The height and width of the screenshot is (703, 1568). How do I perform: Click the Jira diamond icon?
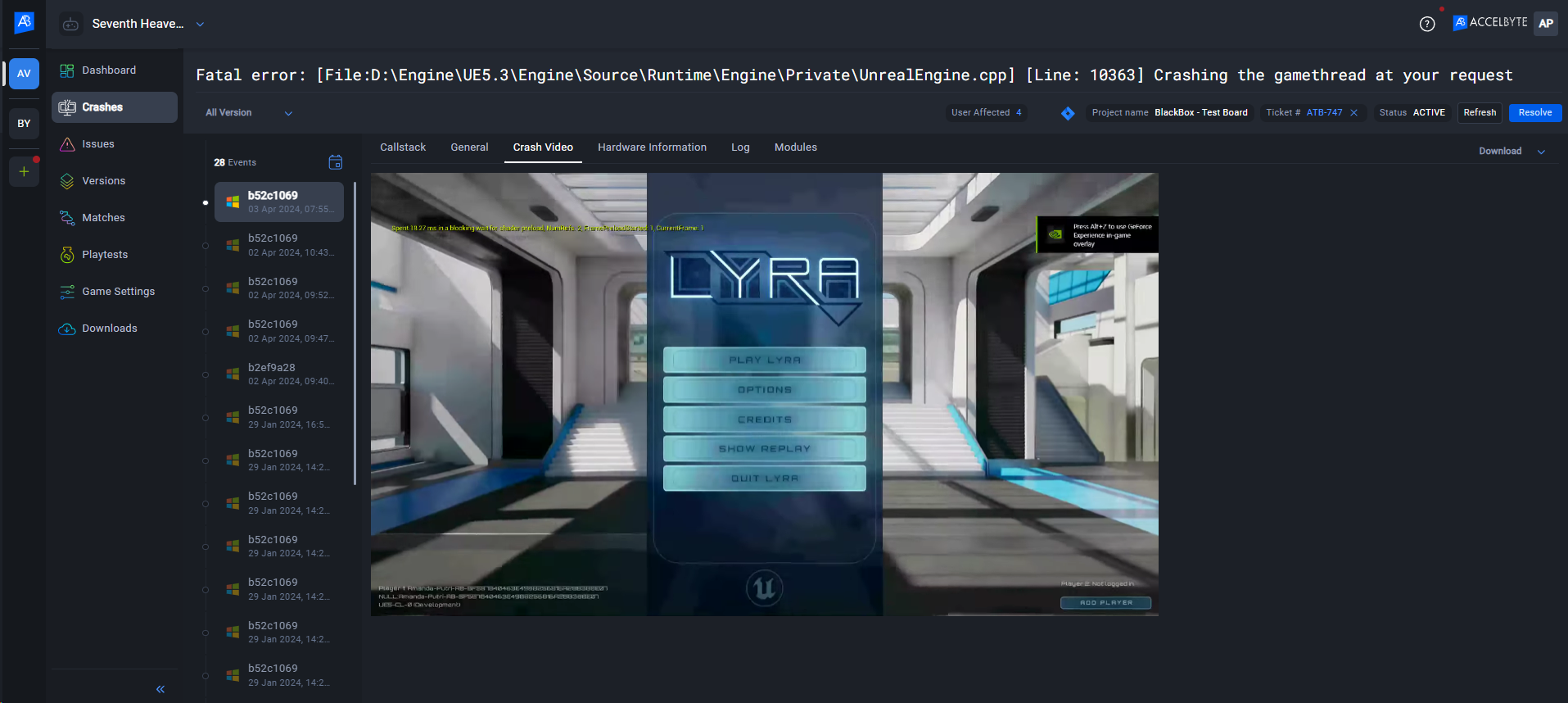click(1068, 113)
